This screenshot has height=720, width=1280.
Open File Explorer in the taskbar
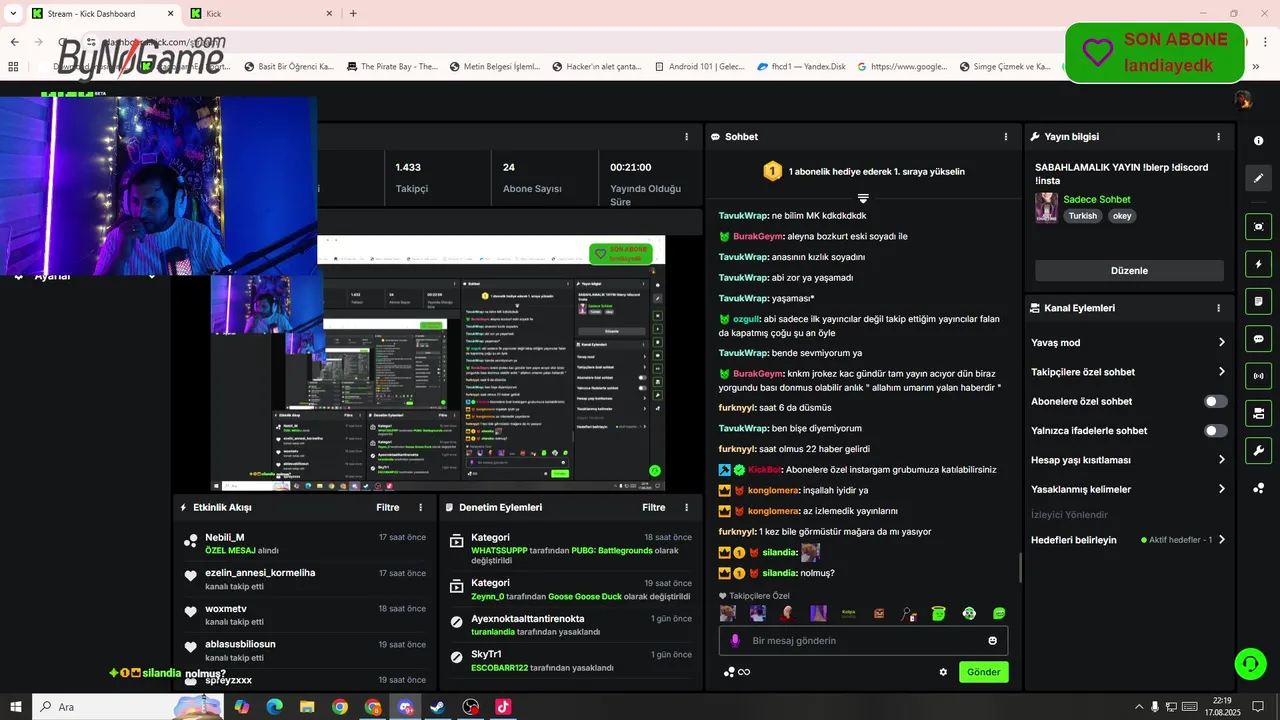click(x=307, y=707)
